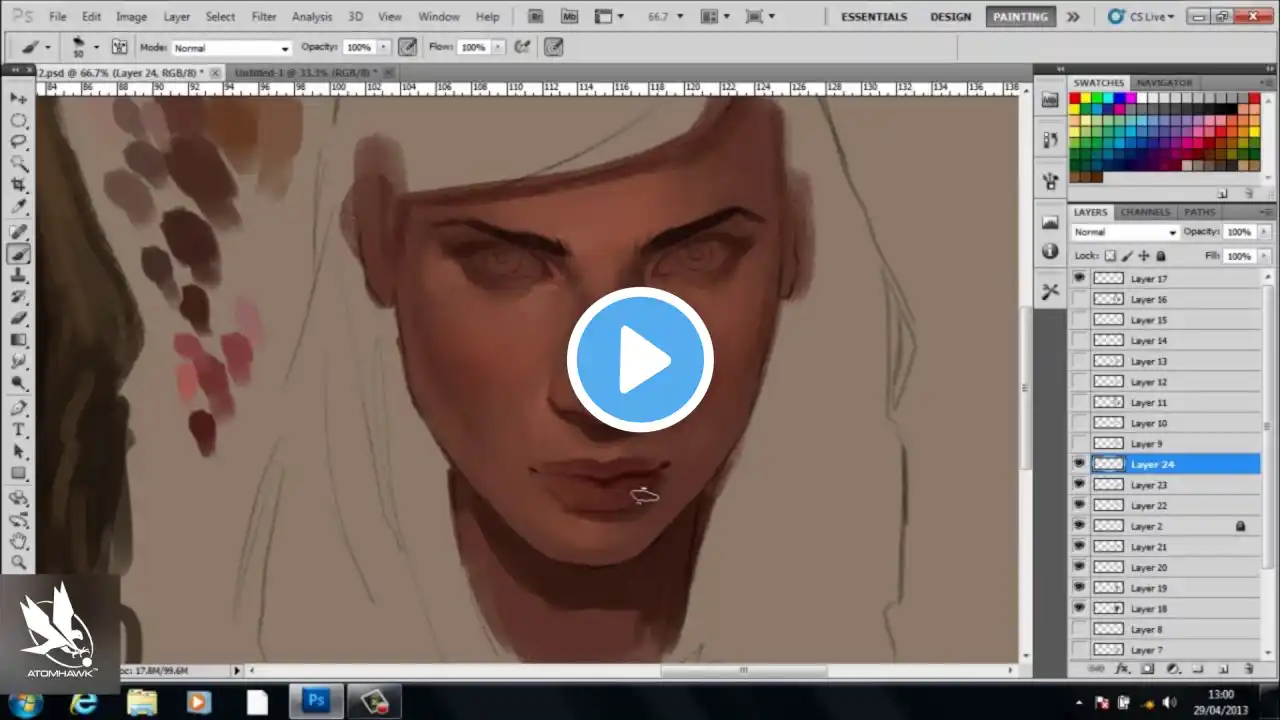Hide Layer 17 using its eye icon
The width and height of the screenshot is (1280, 720).
pyautogui.click(x=1079, y=278)
